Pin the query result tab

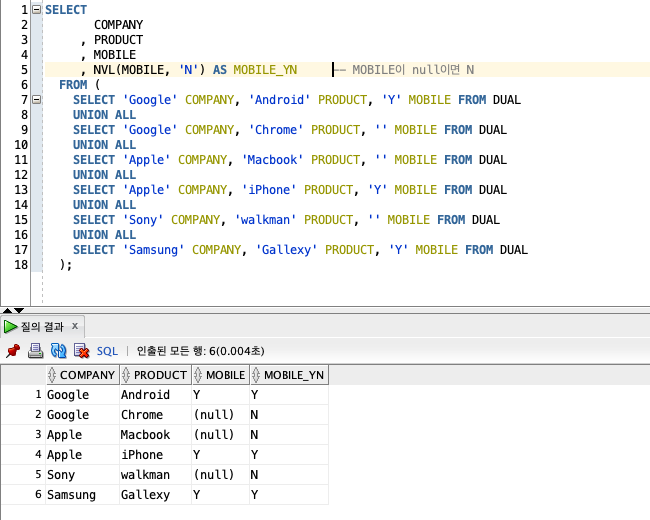pyautogui.click(x=13, y=351)
